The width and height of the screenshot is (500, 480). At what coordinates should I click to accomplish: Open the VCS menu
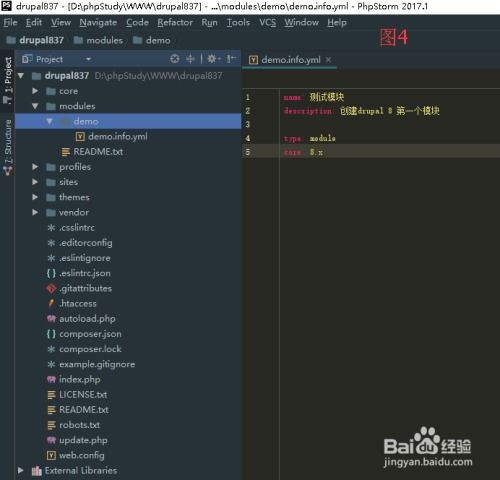(x=268, y=23)
